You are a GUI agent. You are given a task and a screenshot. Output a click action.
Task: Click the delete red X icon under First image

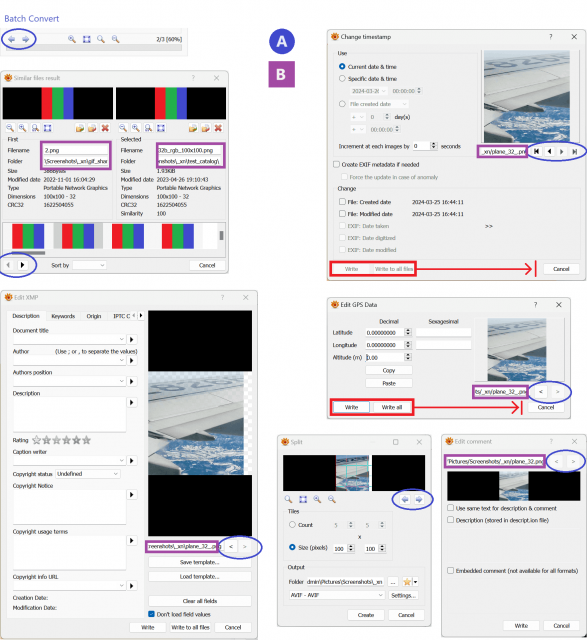tap(105, 128)
